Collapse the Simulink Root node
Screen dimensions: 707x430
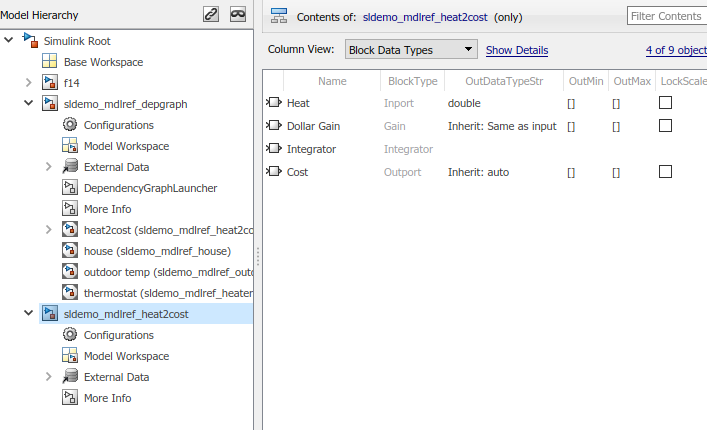(9, 40)
